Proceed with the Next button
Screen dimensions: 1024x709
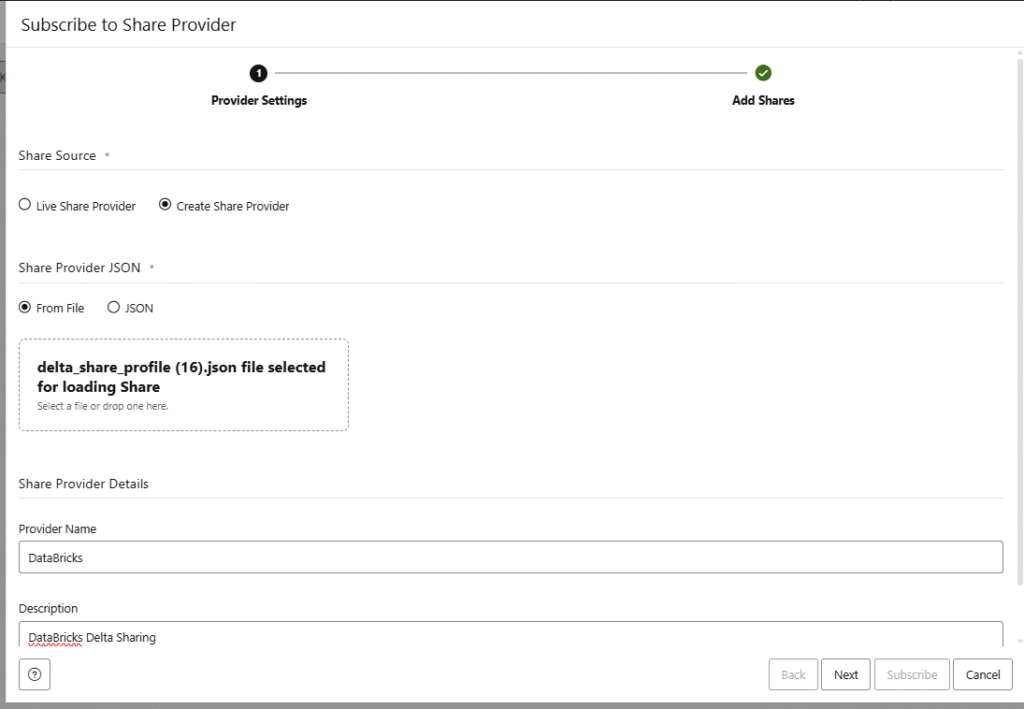(846, 674)
